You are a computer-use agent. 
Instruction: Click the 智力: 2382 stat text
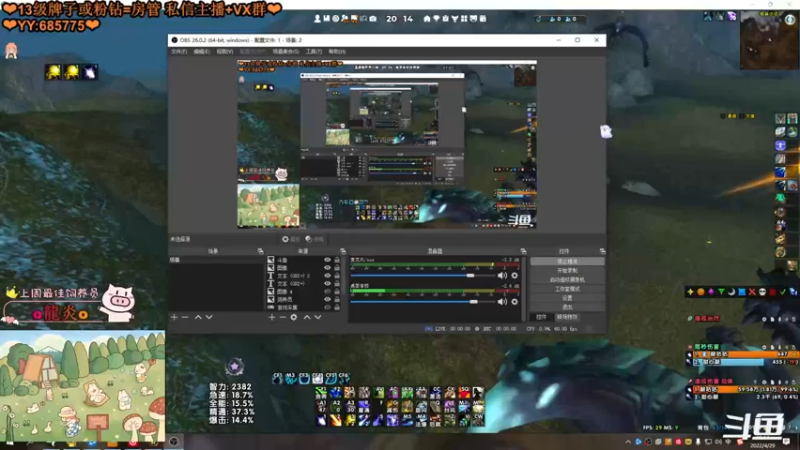(x=230, y=387)
